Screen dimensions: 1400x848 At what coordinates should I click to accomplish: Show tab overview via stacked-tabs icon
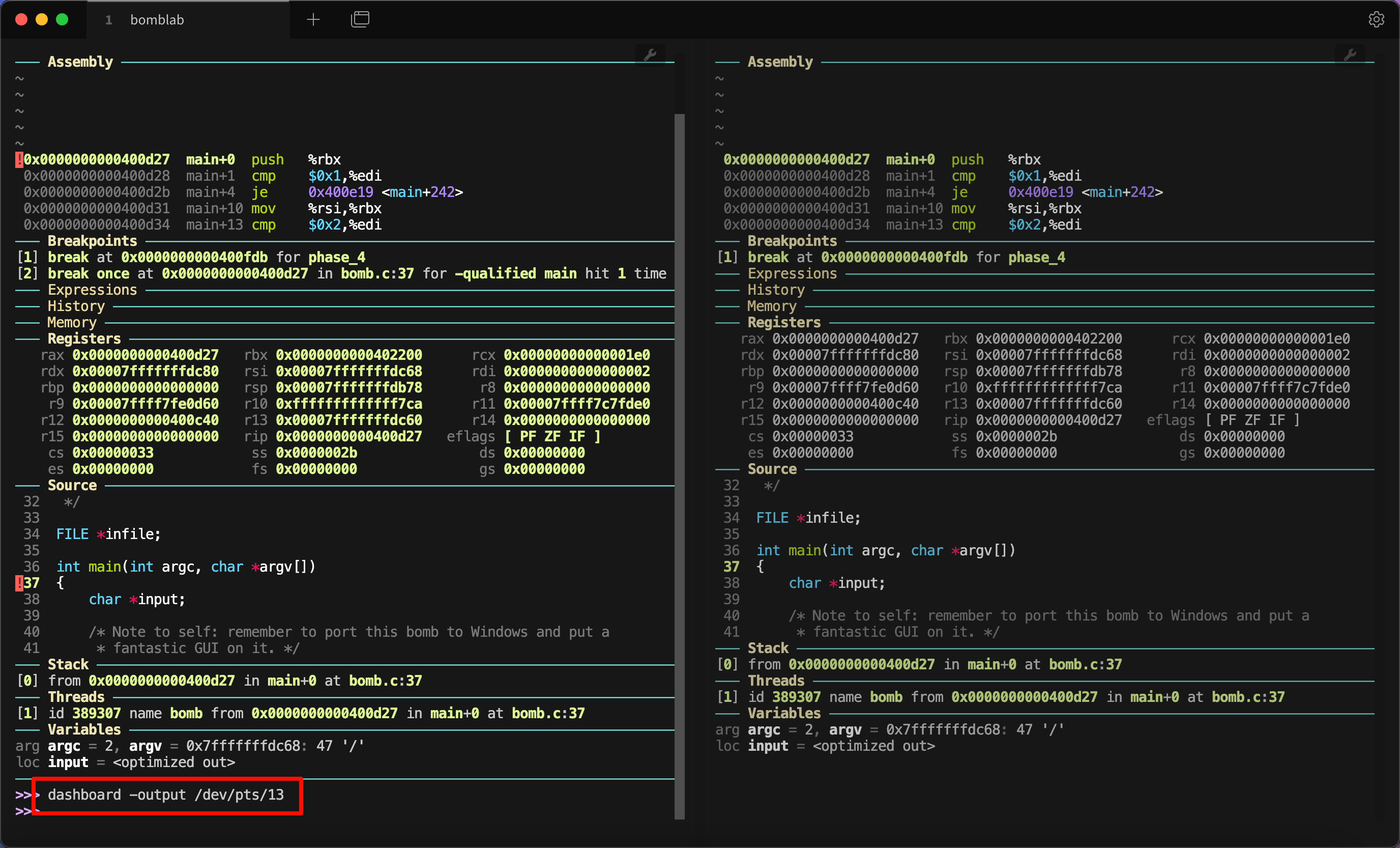click(360, 19)
